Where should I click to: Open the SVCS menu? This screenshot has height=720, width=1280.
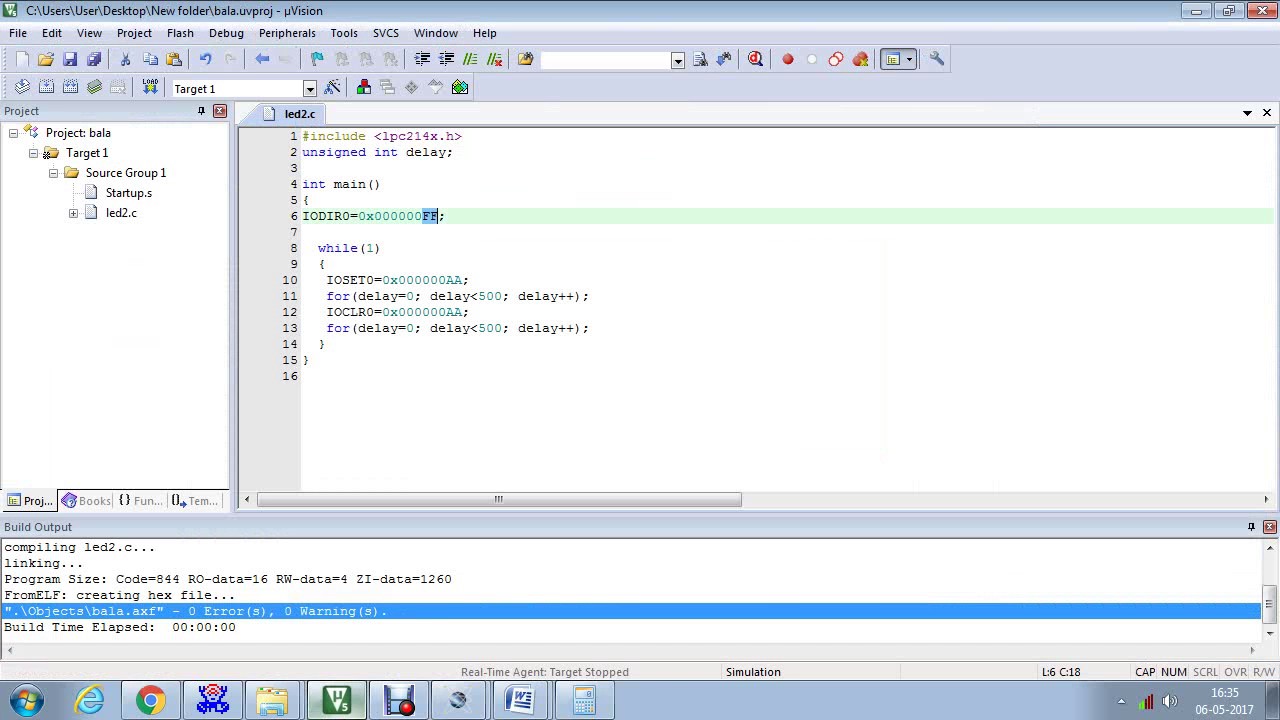[386, 33]
